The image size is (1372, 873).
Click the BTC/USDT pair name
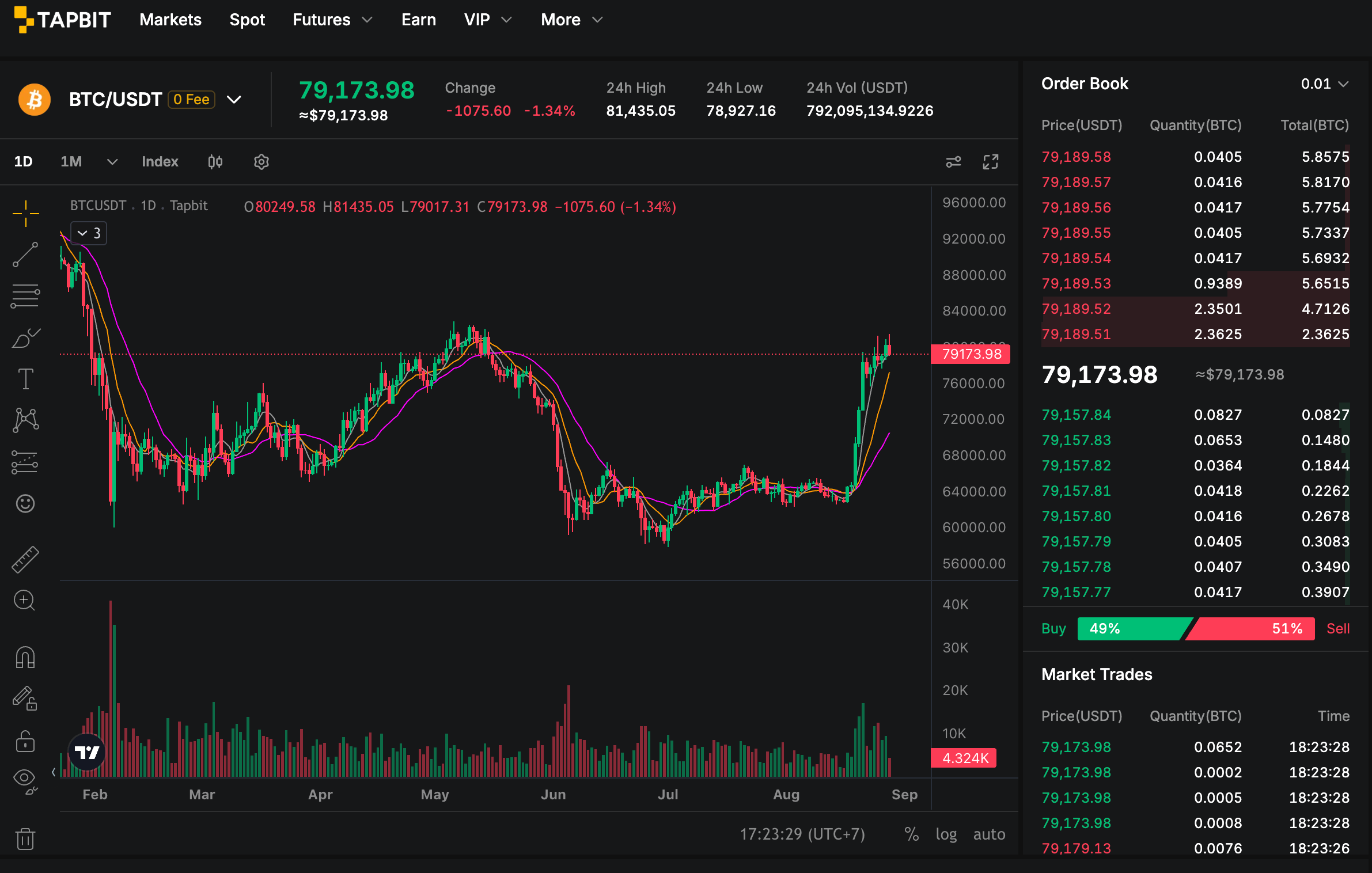pos(115,100)
